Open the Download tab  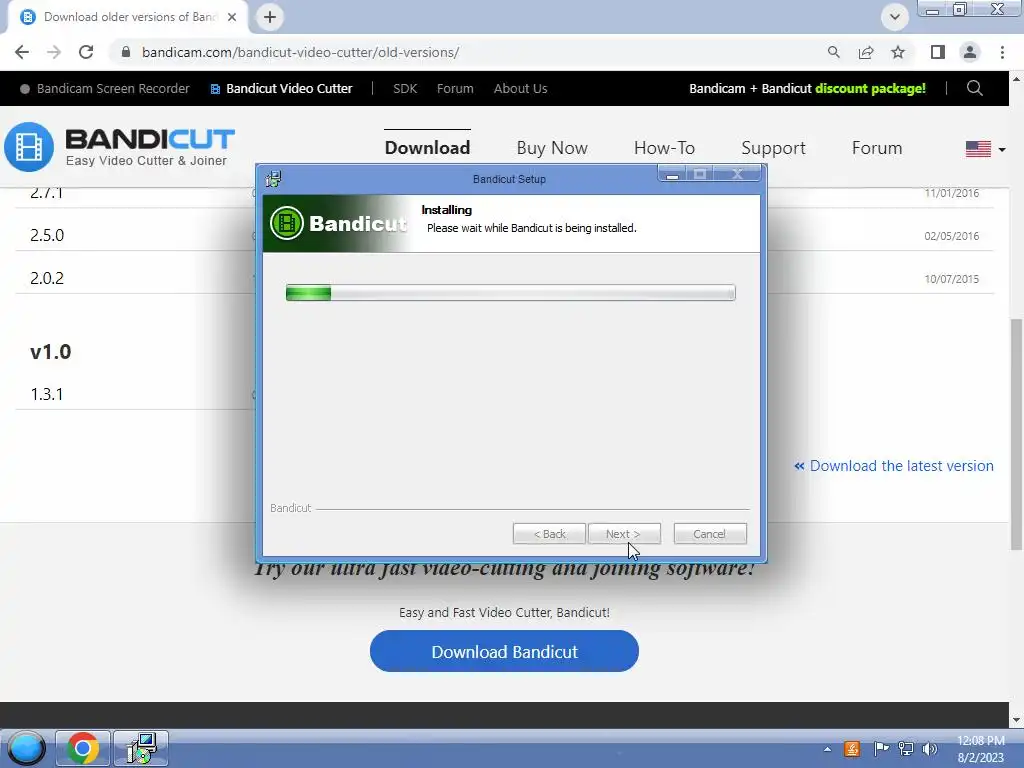pos(427,148)
